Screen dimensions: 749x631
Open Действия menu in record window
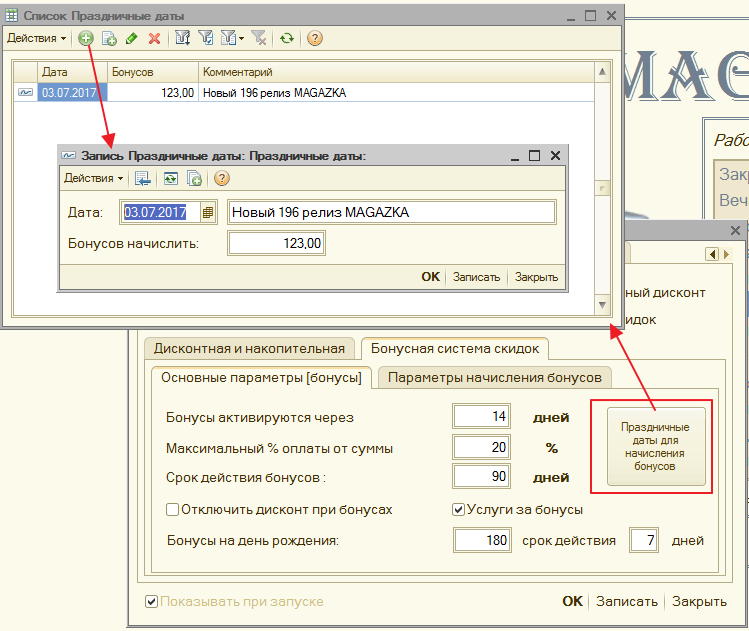click(x=94, y=179)
